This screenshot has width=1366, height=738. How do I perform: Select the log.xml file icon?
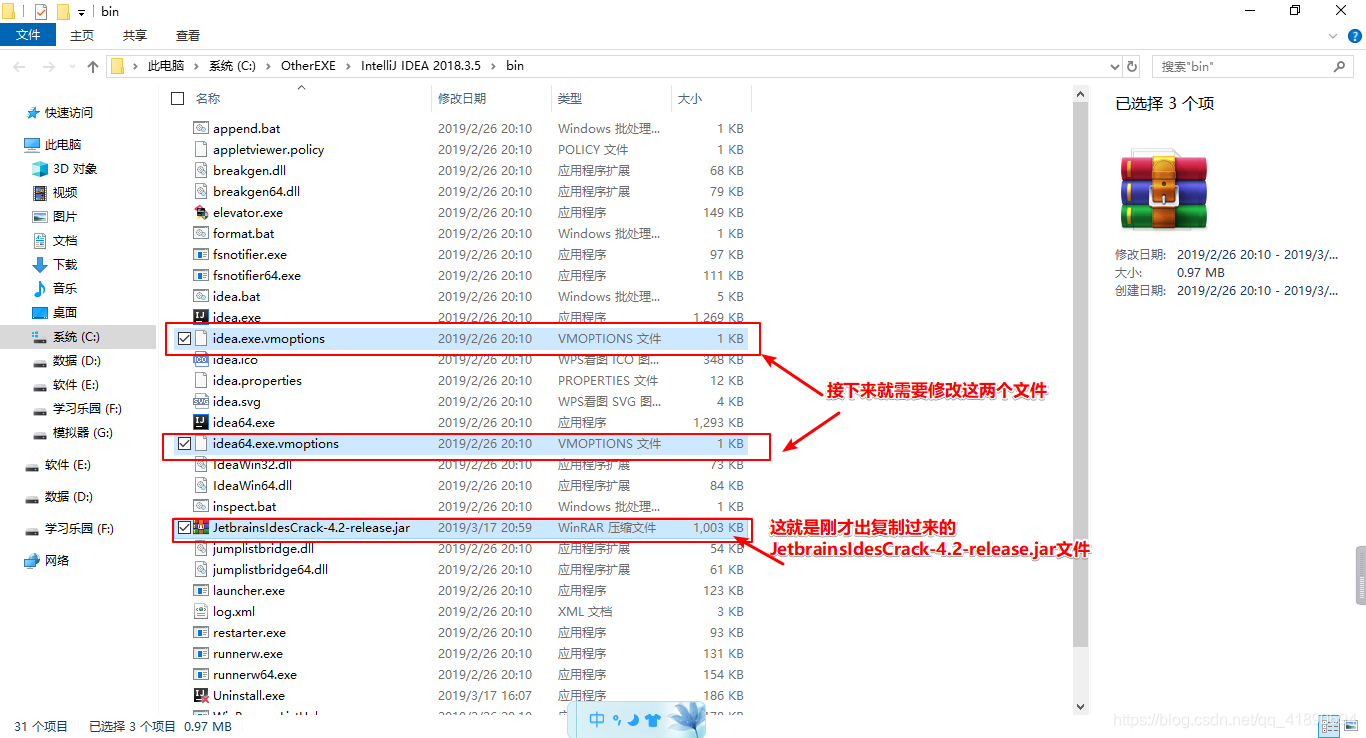coord(201,611)
